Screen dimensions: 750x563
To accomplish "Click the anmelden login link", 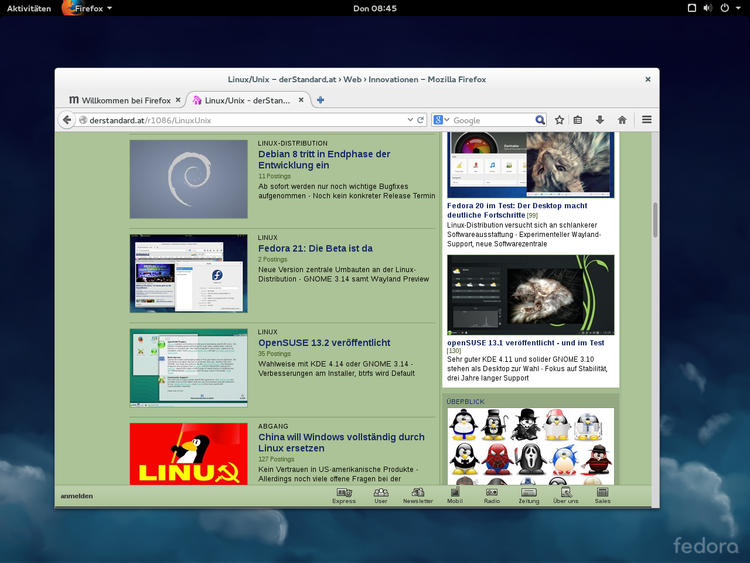I will tap(76, 496).
